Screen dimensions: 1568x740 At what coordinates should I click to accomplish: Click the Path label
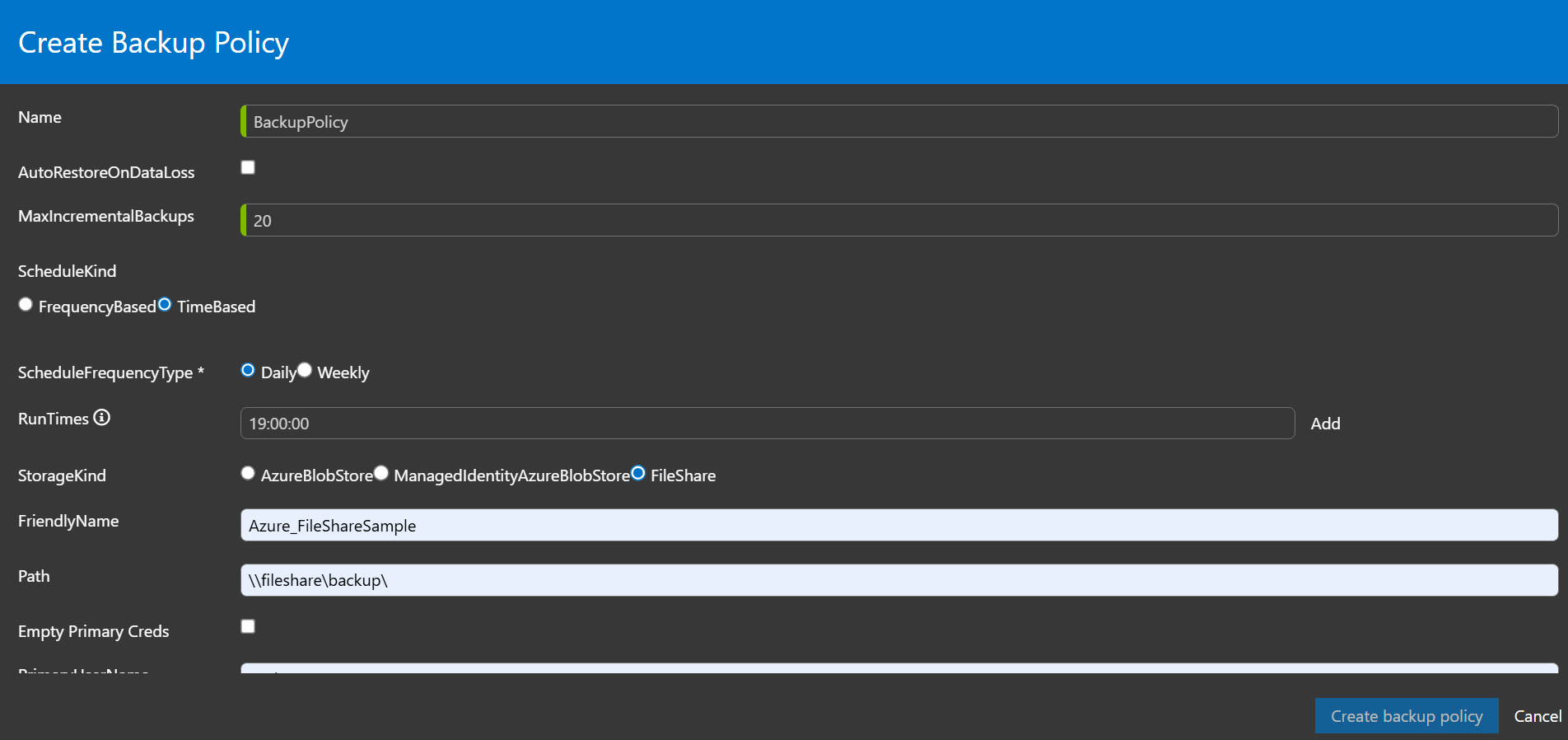34,576
